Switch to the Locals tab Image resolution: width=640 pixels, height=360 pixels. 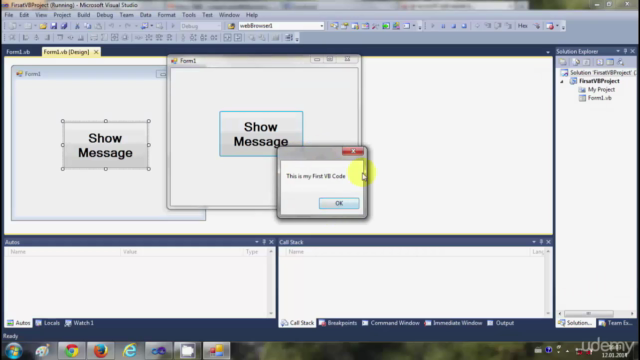(x=48, y=323)
